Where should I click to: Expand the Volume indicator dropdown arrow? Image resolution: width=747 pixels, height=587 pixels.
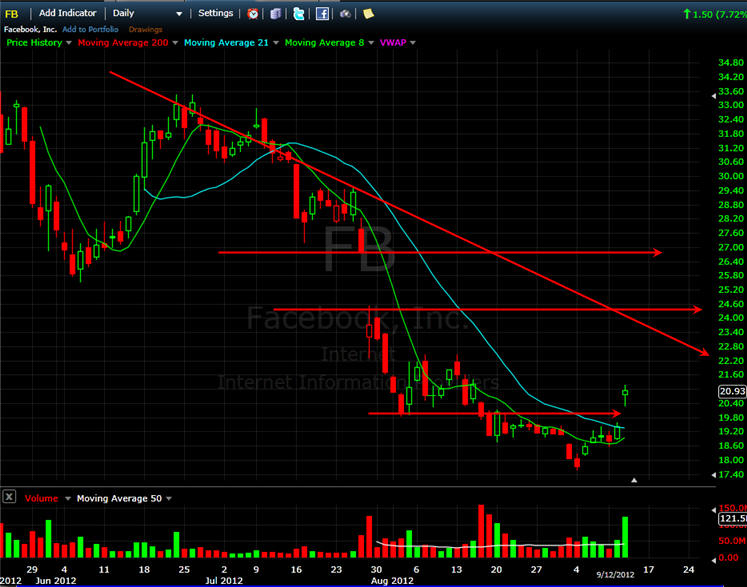pyautogui.click(x=68, y=499)
